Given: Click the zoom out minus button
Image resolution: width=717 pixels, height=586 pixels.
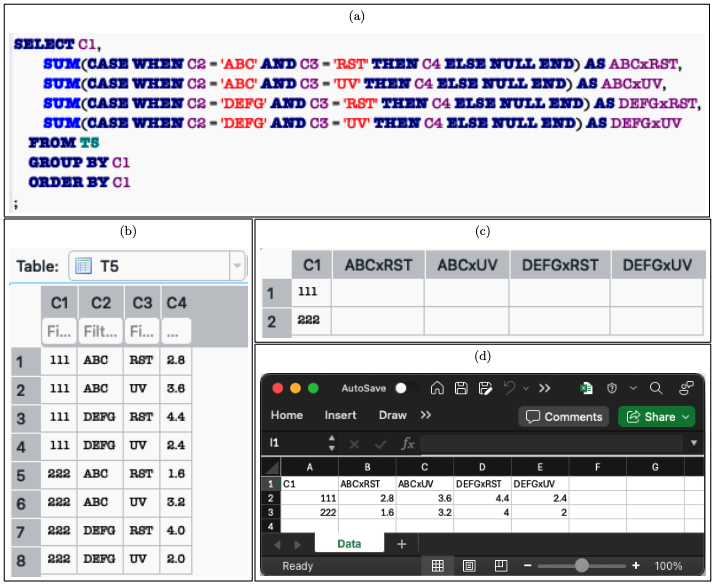Looking at the screenshot, I should 527,566.
